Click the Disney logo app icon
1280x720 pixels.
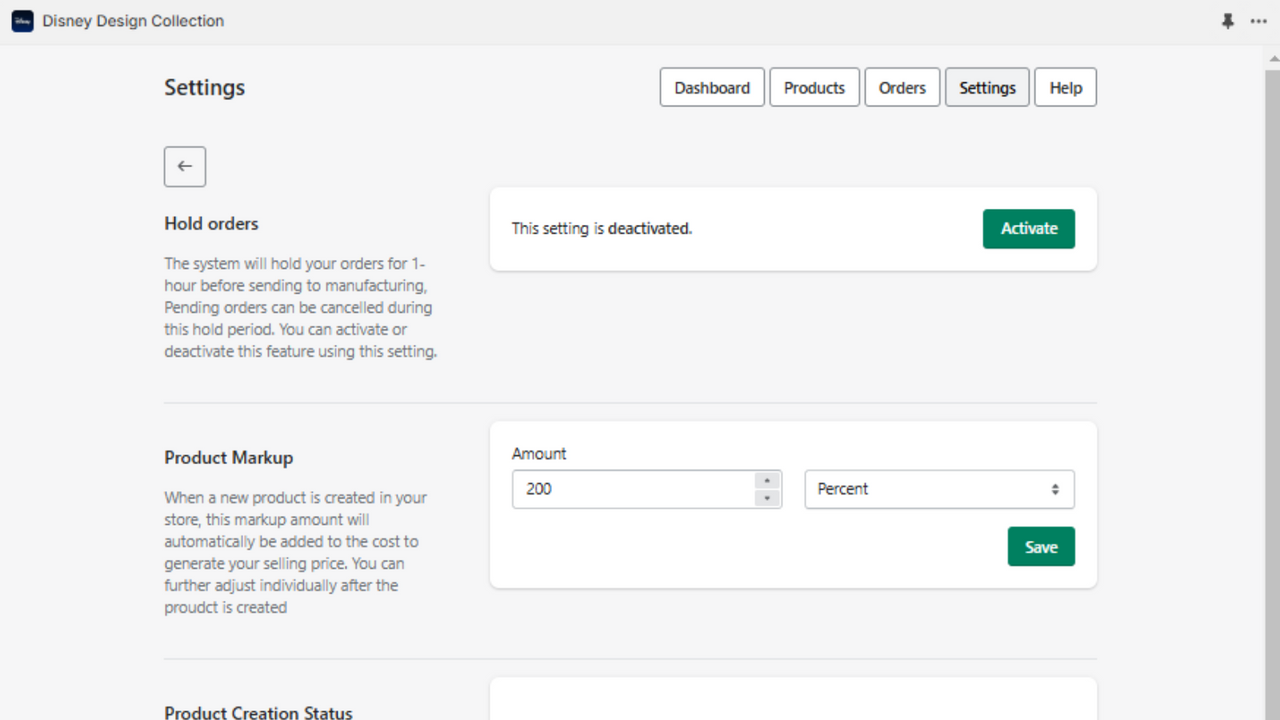pos(22,21)
